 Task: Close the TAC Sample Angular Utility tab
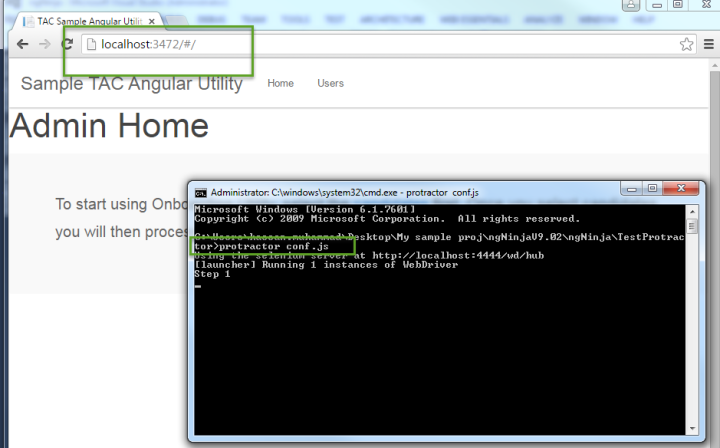(x=152, y=22)
